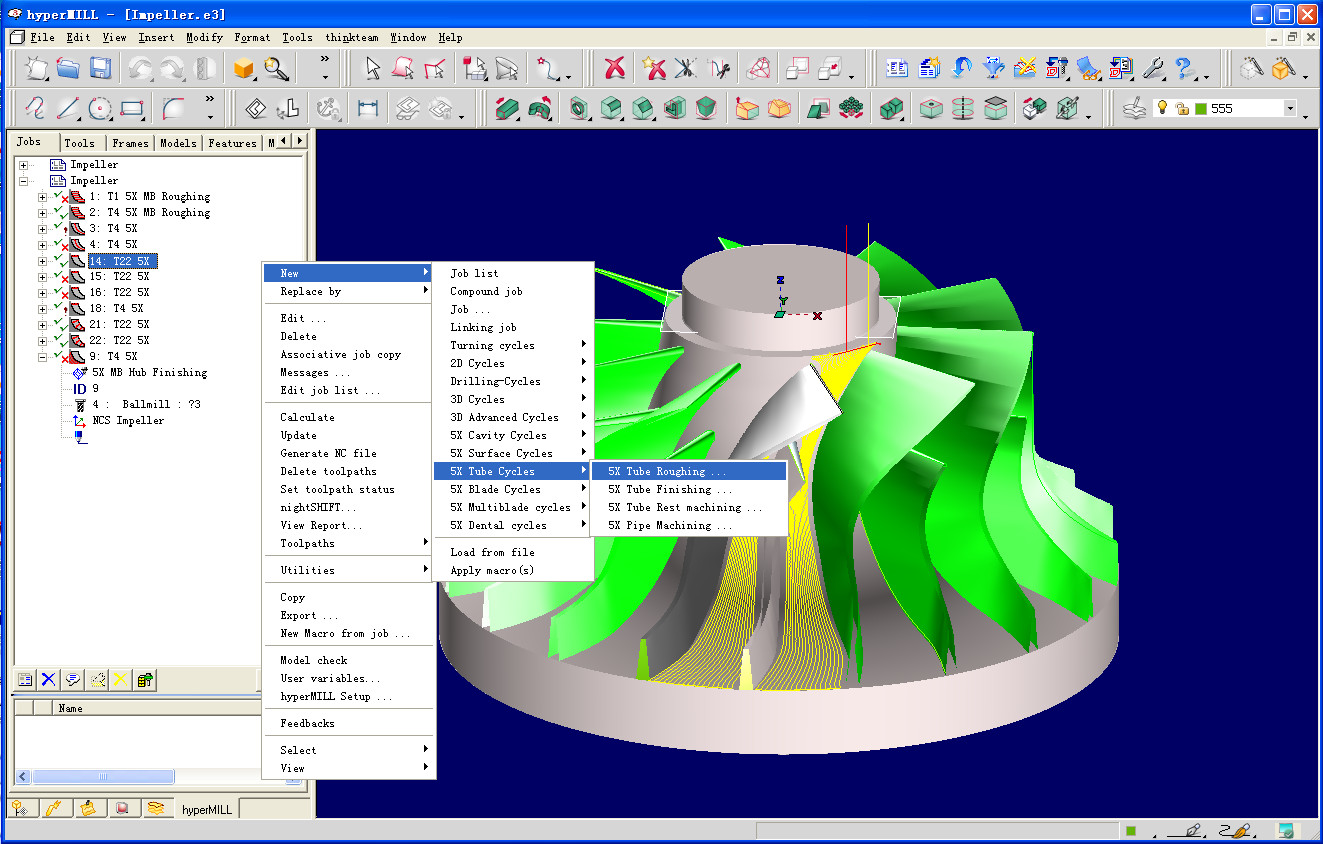Click the blue undo arrow hyperMILL icon
Image resolution: width=1323 pixels, height=844 pixels.
click(961, 68)
